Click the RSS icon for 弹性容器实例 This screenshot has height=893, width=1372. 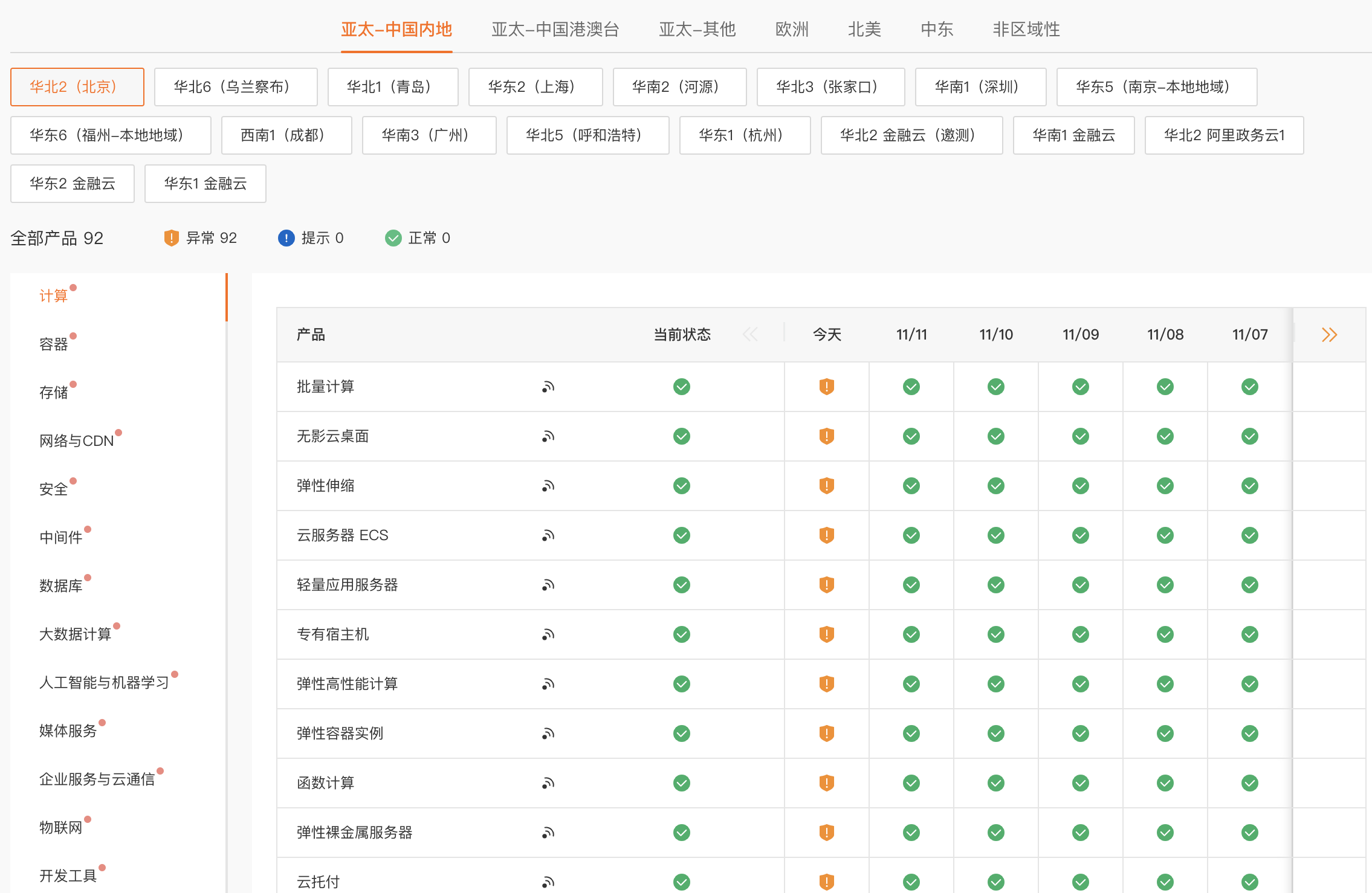click(x=548, y=733)
